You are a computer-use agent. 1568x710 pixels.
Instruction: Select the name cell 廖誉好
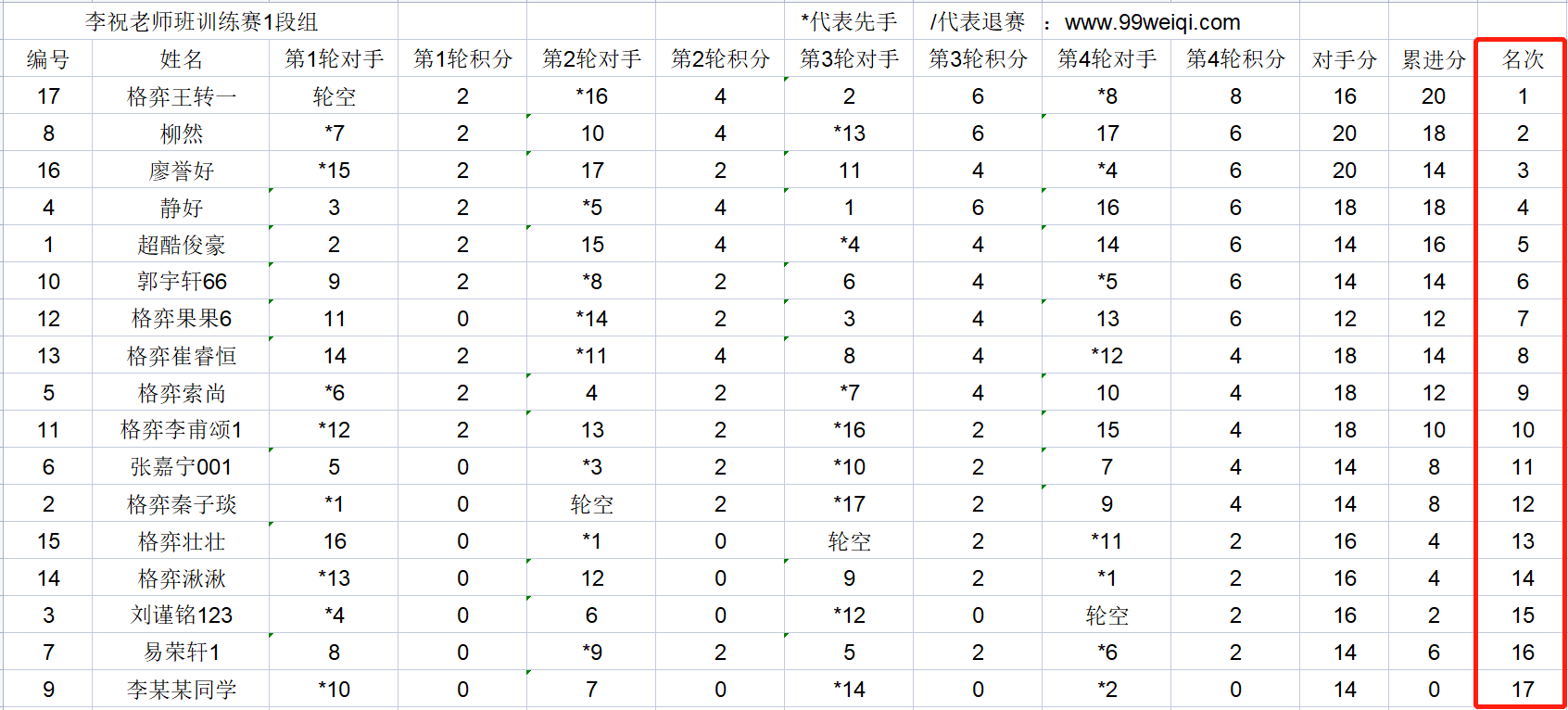[x=182, y=171]
